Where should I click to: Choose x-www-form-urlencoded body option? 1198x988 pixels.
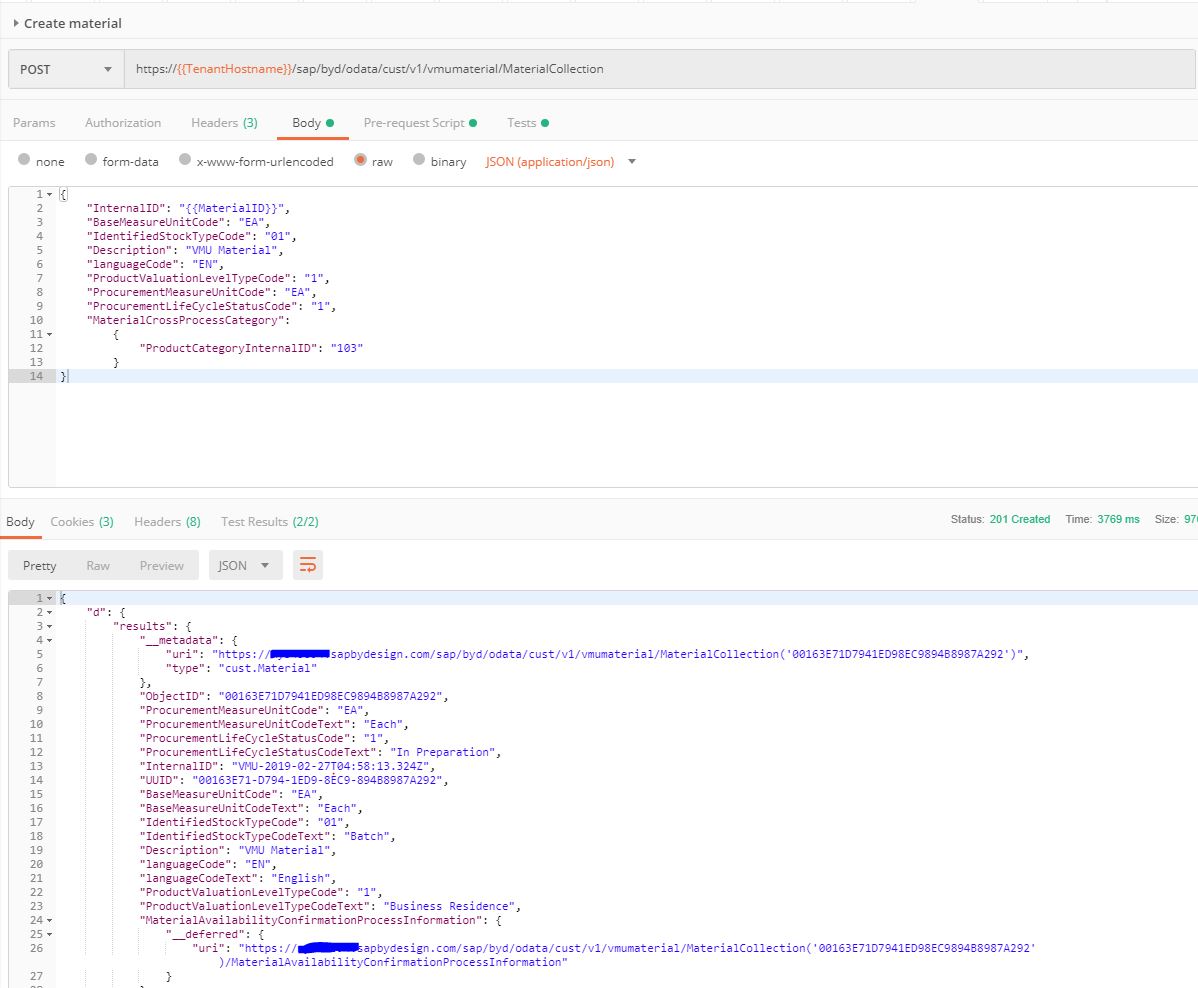click(x=185, y=161)
